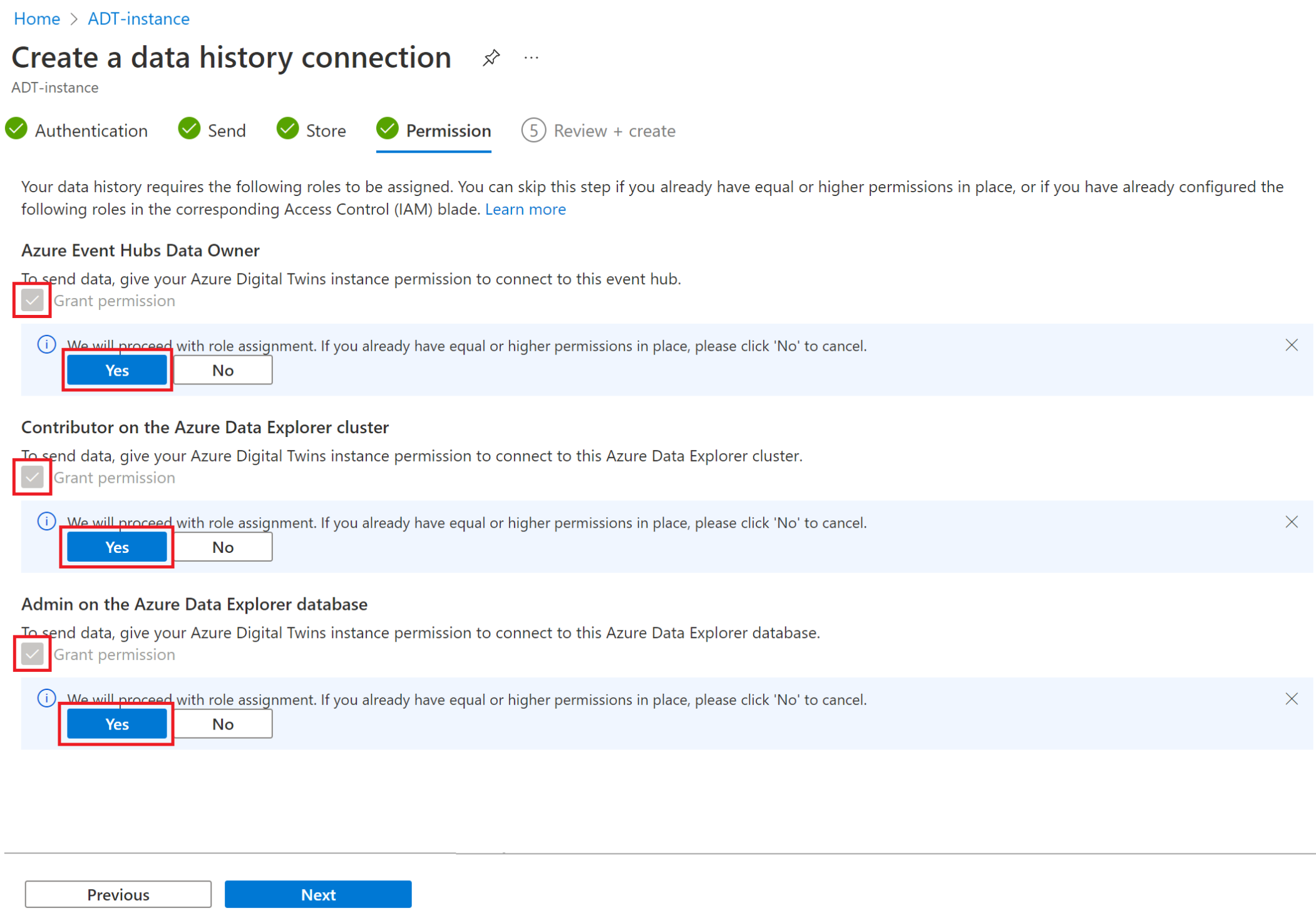Screen dimensions: 1316x916
Task: Open the Review + create step tab
Action: tap(599, 130)
